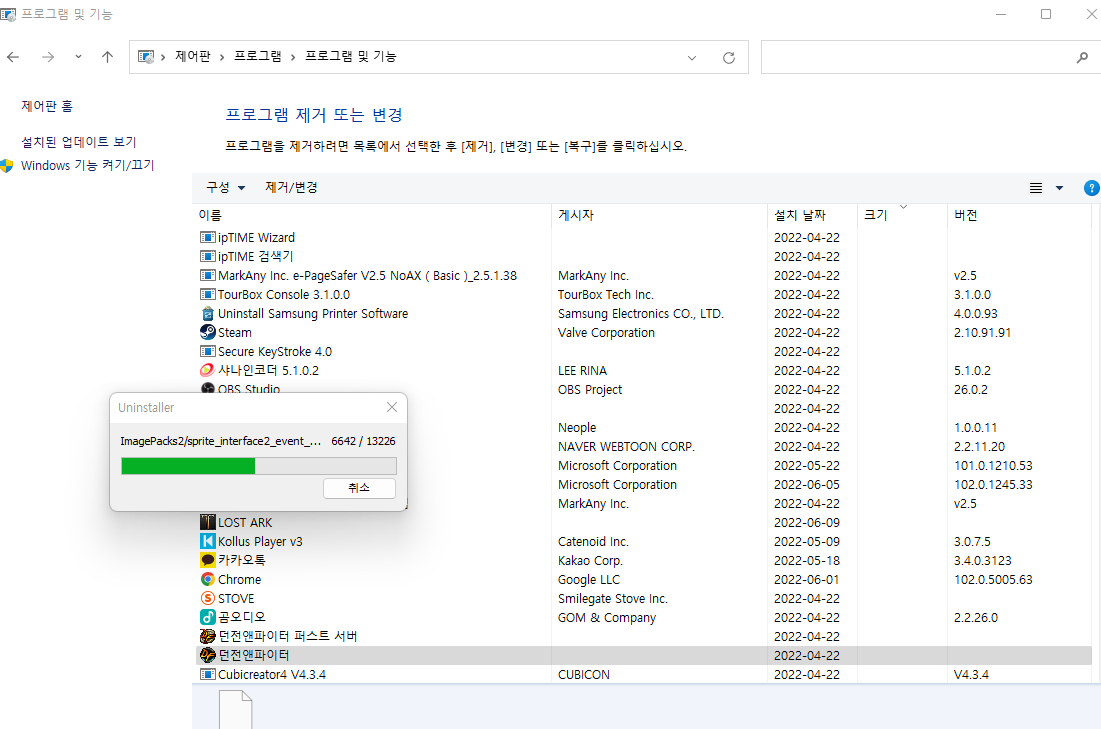Screen dimensions: 1101x729
Task: Click publisher text 'GOM & Company'
Action: click(607, 618)
